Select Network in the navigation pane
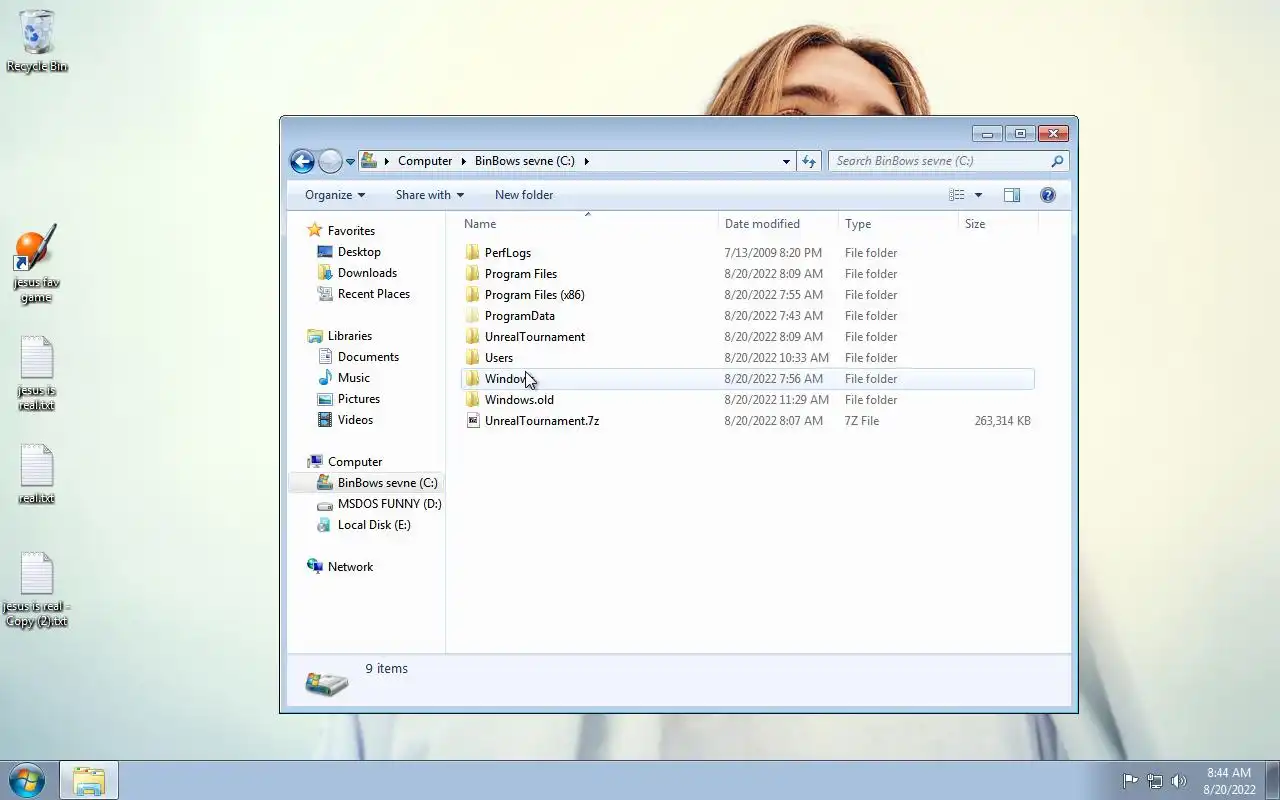 coord(350,567)
